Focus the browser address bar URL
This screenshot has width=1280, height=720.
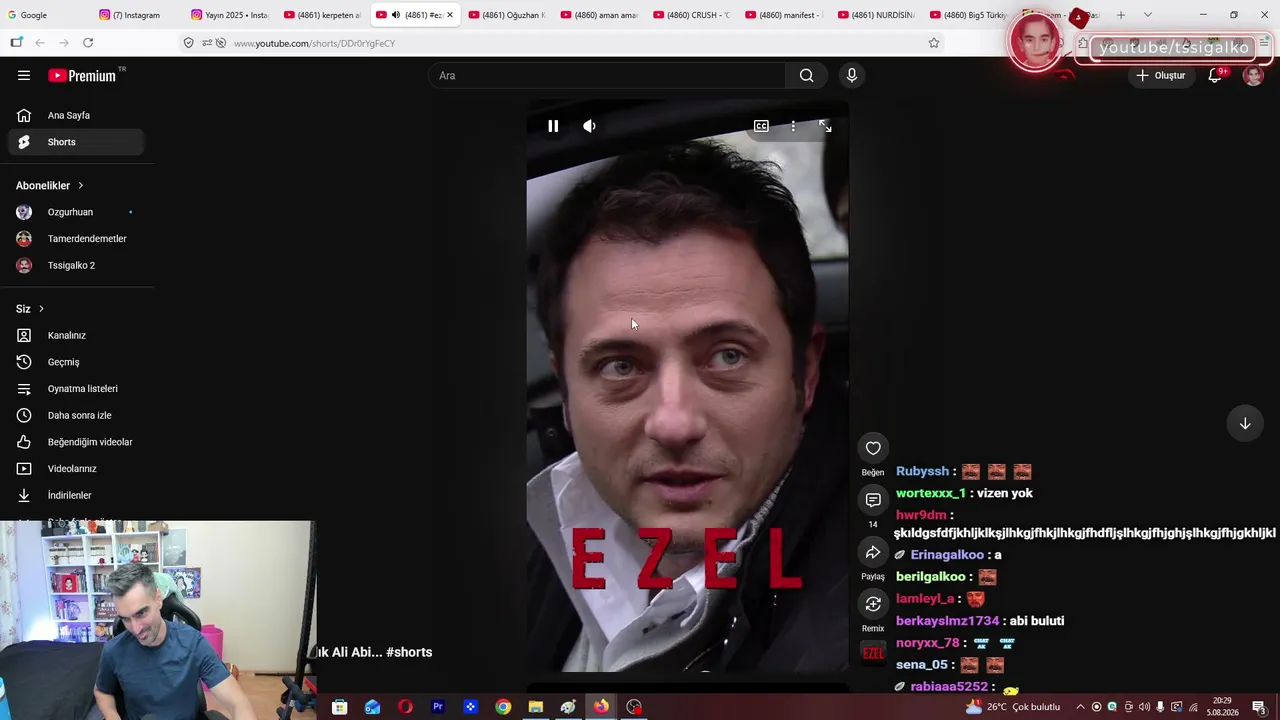(314, 43)
